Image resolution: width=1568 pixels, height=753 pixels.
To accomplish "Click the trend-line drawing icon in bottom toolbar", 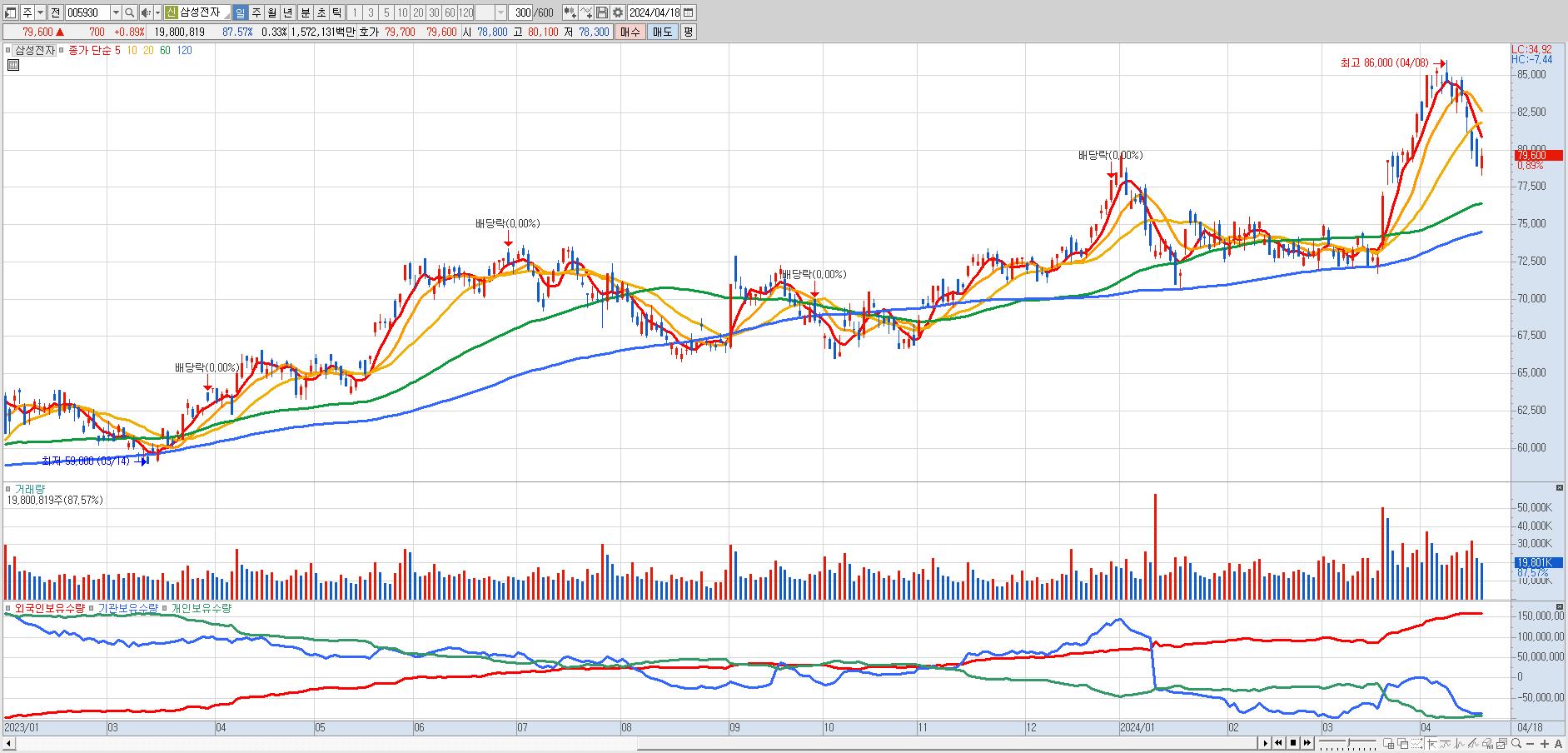I will click(1472, 743).
